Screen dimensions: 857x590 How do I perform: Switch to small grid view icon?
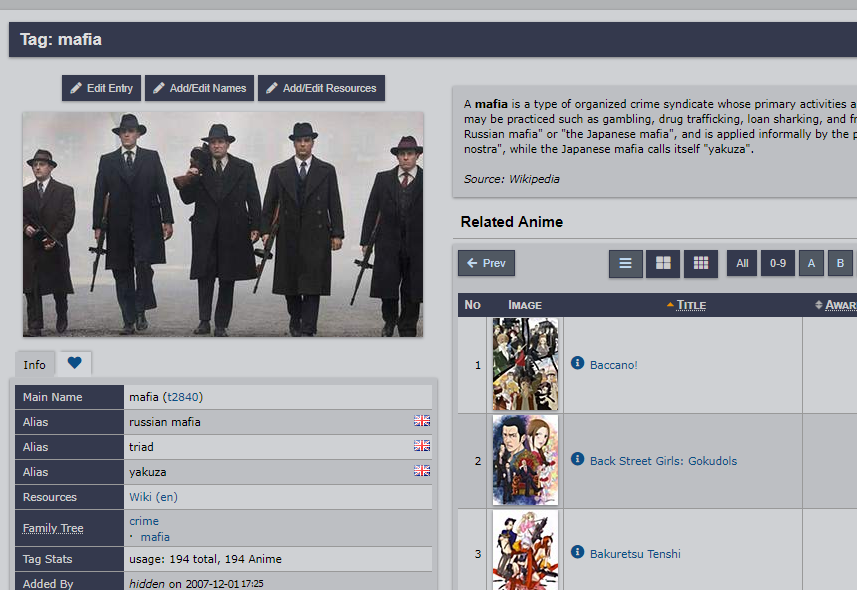point(701,263)
